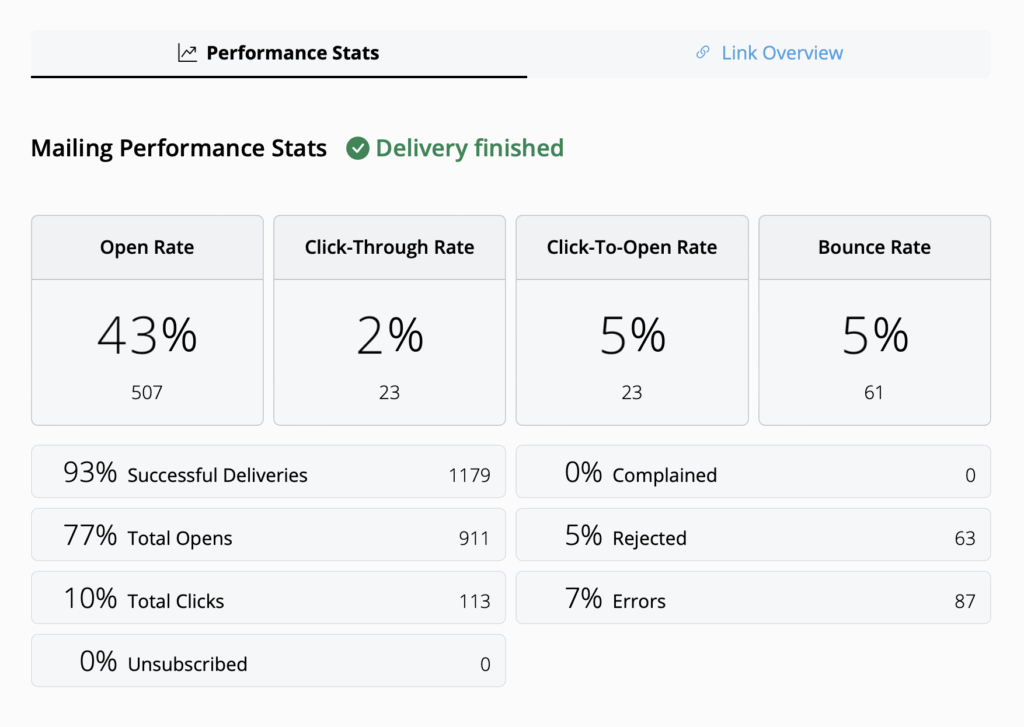1024x727 pixels.
Task: Select the Click-To-Open Rate card header
Action: (632, 247)
